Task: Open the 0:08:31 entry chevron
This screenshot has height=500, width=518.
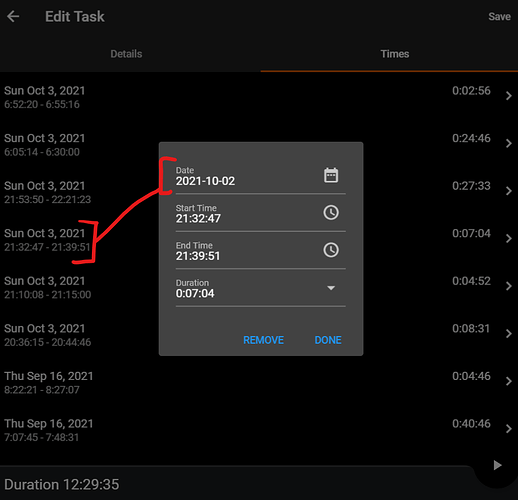Action: tap(509, 334)
